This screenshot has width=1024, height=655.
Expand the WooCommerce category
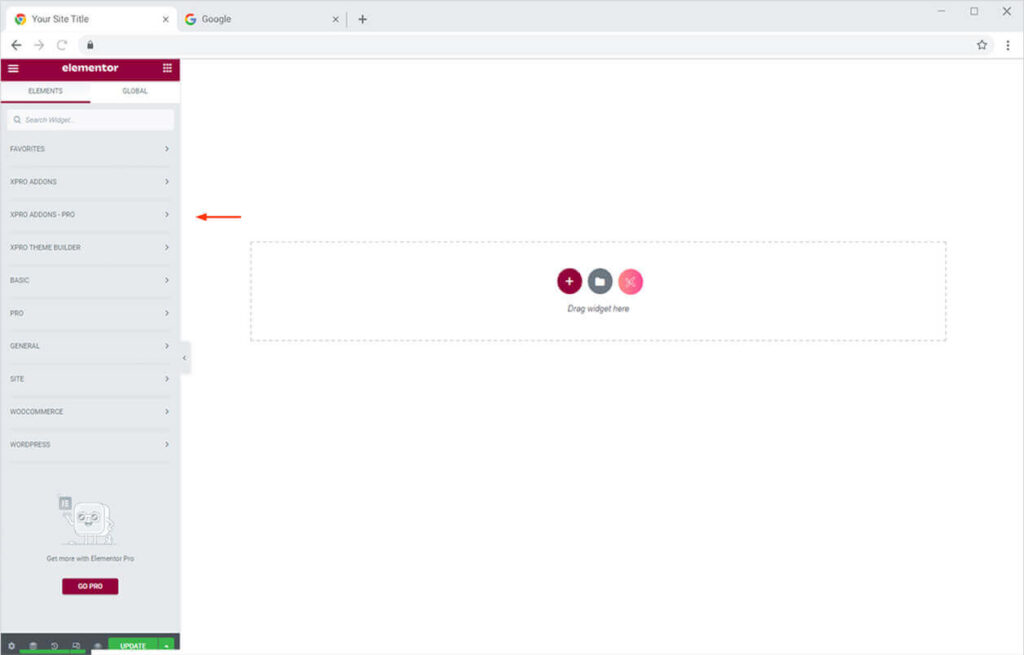89,412
